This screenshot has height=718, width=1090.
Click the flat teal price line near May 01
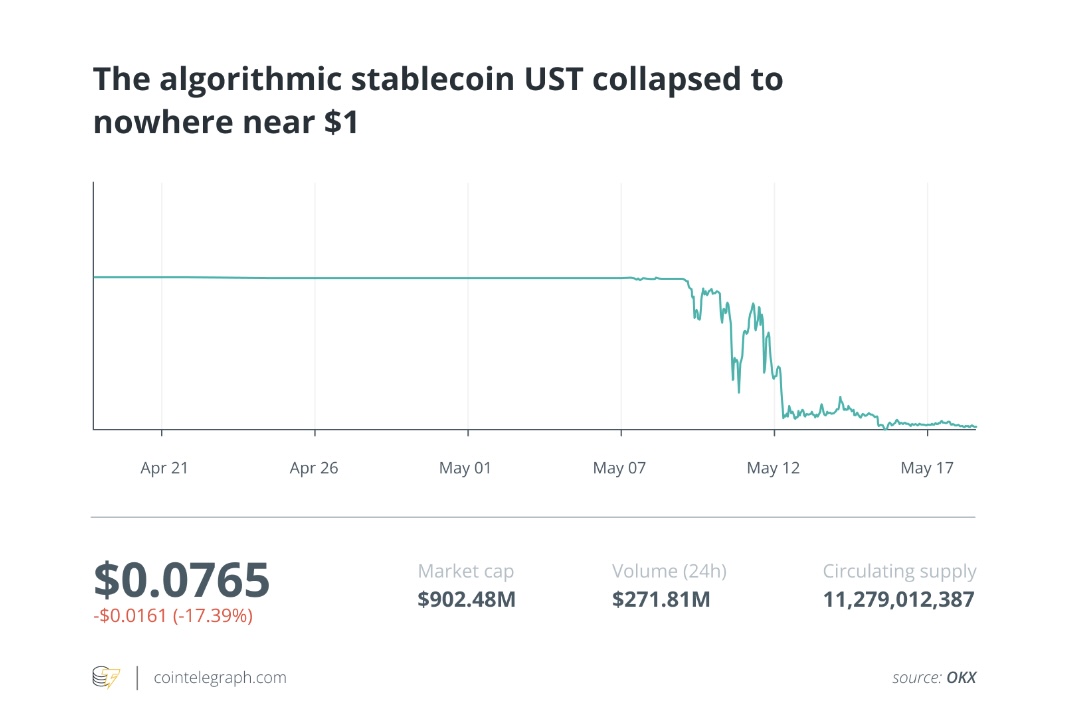pyautogui.click(x=468, y=278)
